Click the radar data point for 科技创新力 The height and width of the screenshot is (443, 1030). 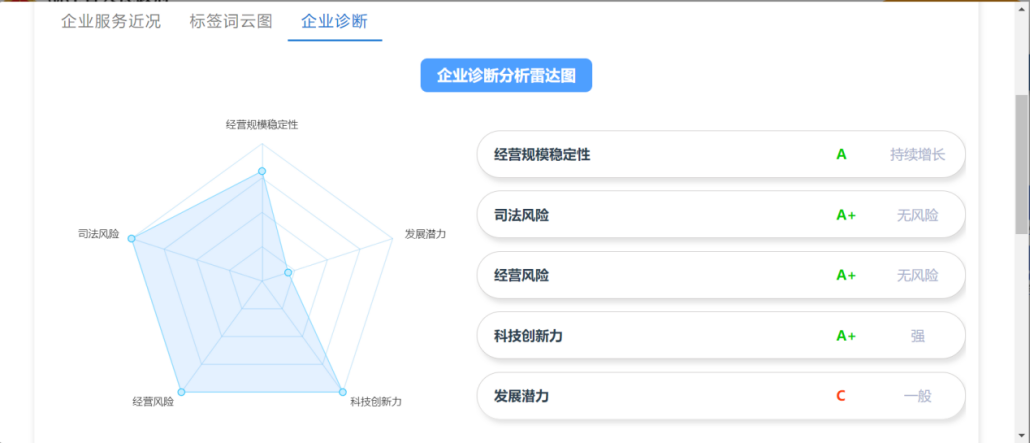(343, 391)
